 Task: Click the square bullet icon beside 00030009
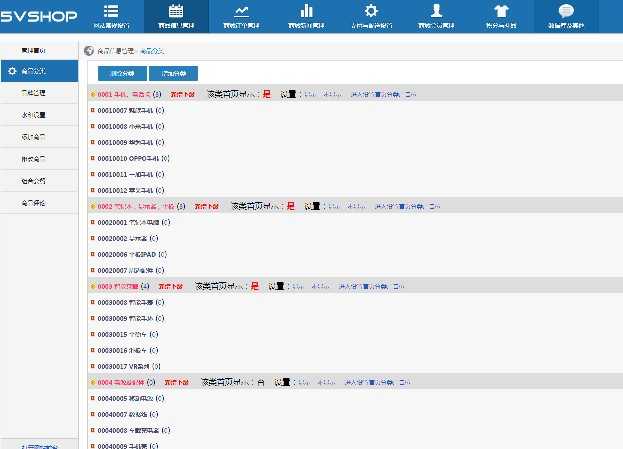(93, 318)
